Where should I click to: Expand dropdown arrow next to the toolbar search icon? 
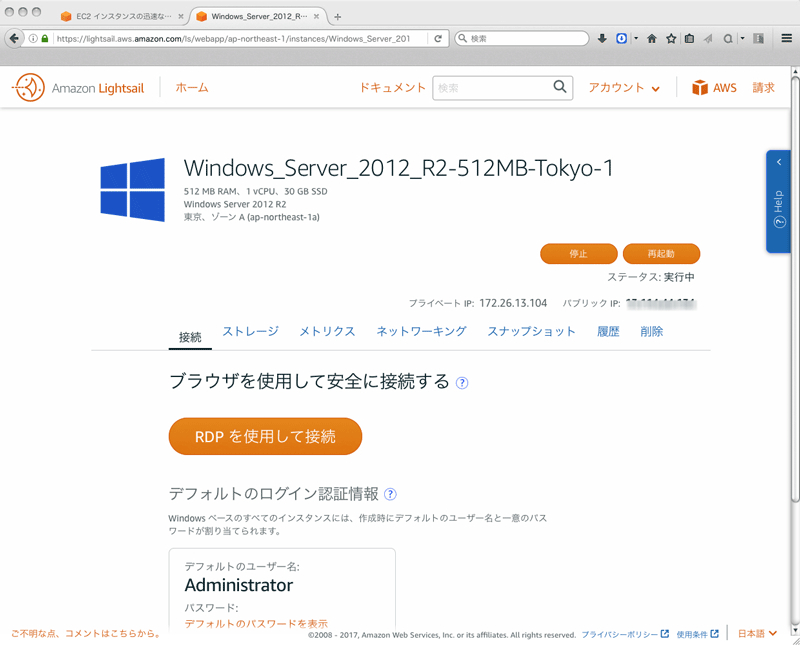click(742, 38)
